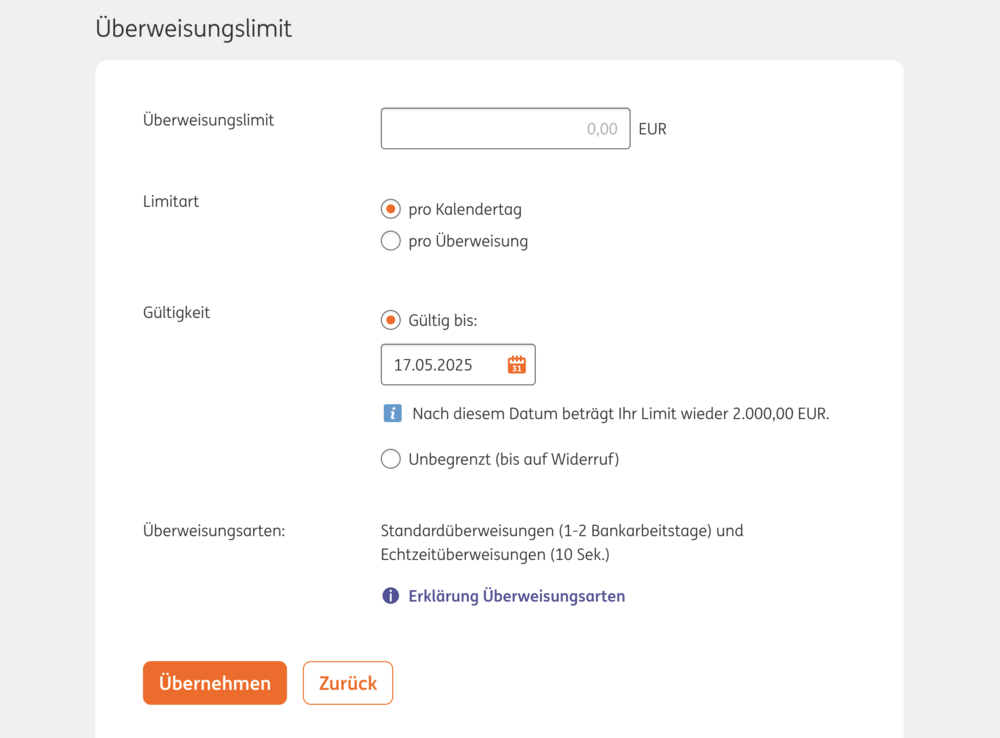Screen dimensions: 1000x738
Task: Select the 'pro Kalendertag' radio button
Action: pyautogui.click(x=391, y=210)
